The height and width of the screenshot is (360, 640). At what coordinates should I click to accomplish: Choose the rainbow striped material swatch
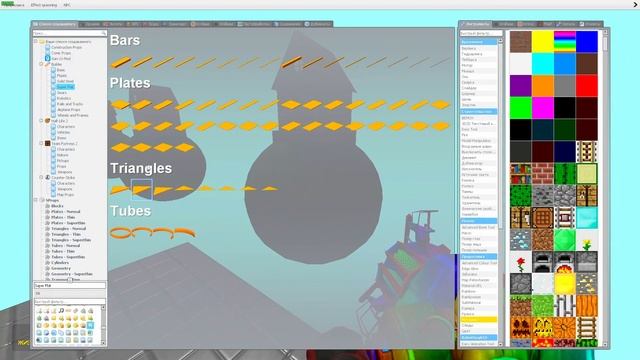pyautogui.click(x=564, y=41)
